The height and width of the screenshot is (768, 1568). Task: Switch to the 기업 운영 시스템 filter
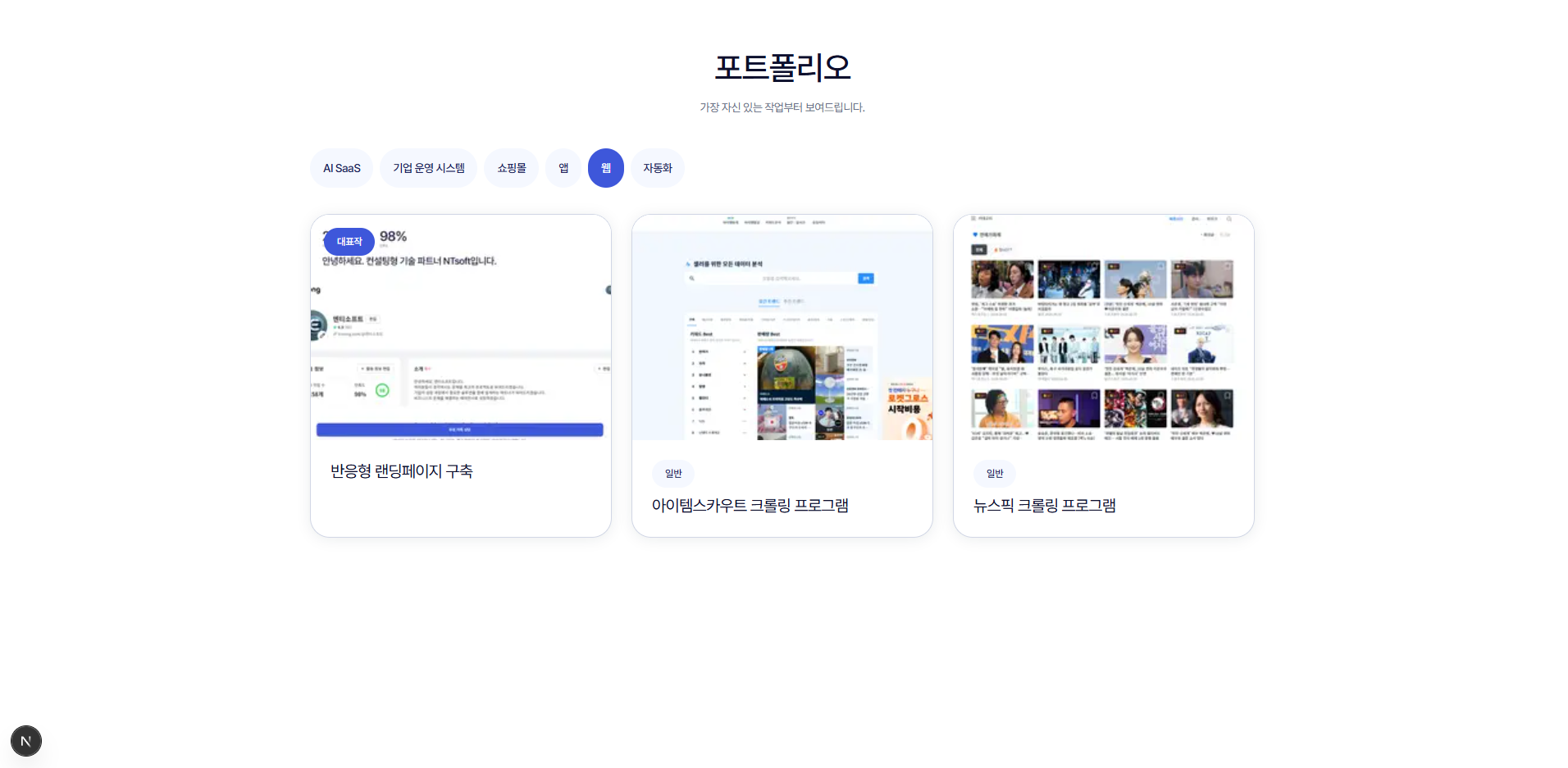(x=429, y=168)
